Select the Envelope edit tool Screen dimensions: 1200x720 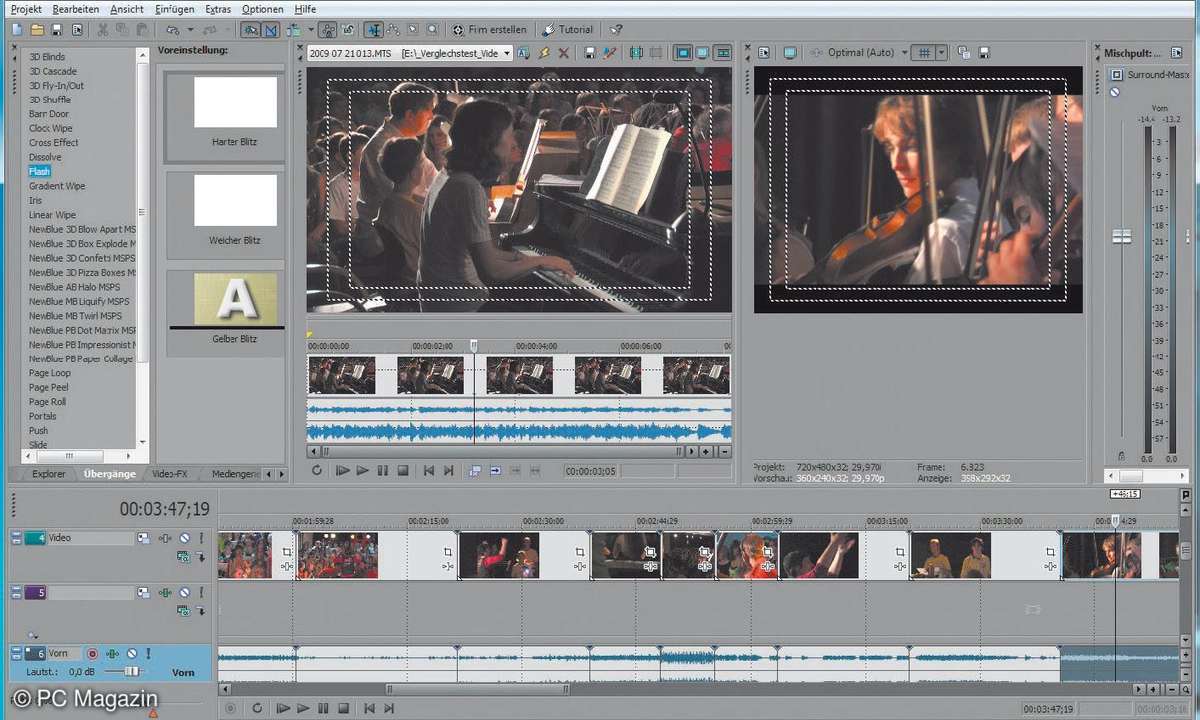[x=394, y=30]
